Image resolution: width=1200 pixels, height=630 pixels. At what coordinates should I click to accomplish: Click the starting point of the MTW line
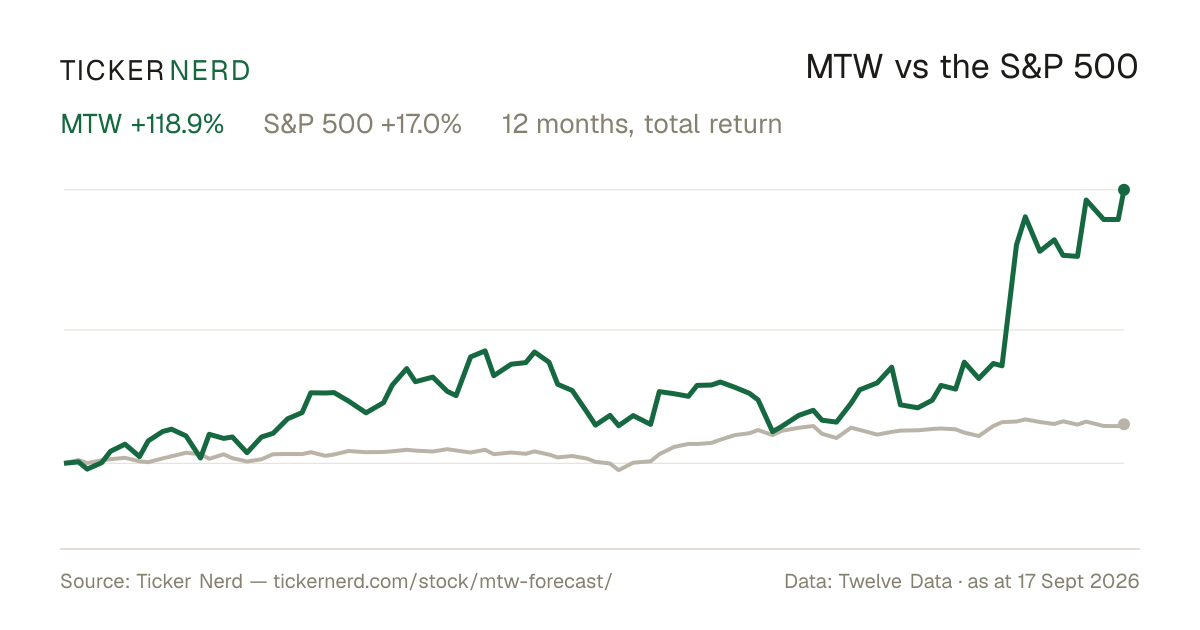pos(66,463)
